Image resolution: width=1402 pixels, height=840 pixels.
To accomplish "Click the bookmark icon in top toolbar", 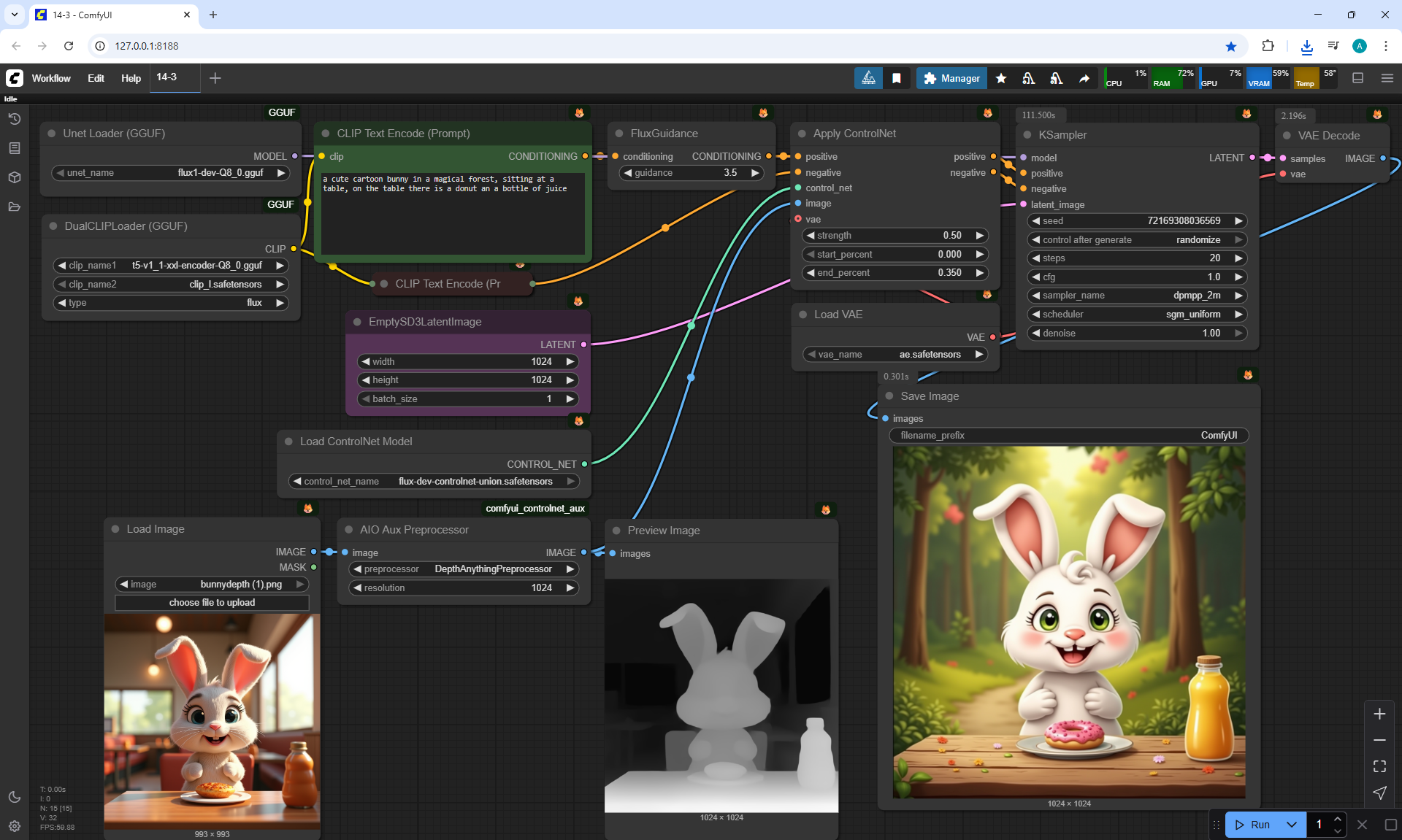I will (897, 78).
